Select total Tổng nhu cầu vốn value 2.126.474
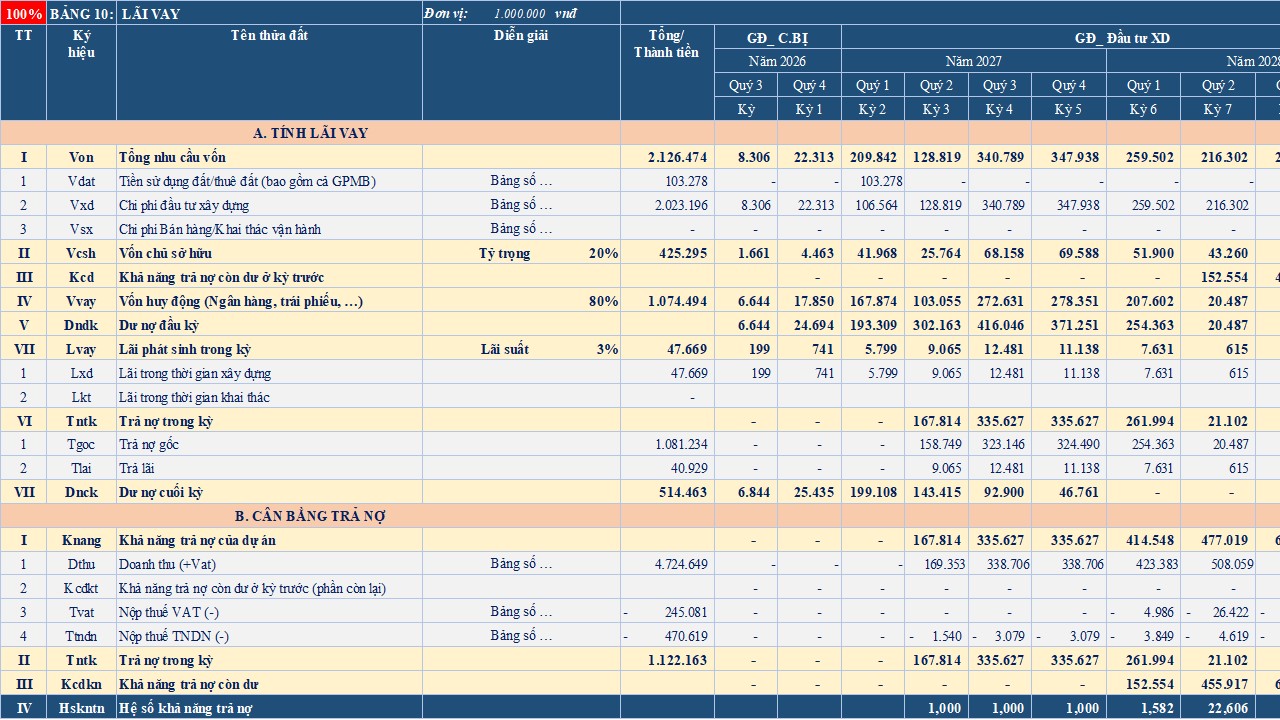The height and width of the screenshot is (720, 1280). (667, 157)
